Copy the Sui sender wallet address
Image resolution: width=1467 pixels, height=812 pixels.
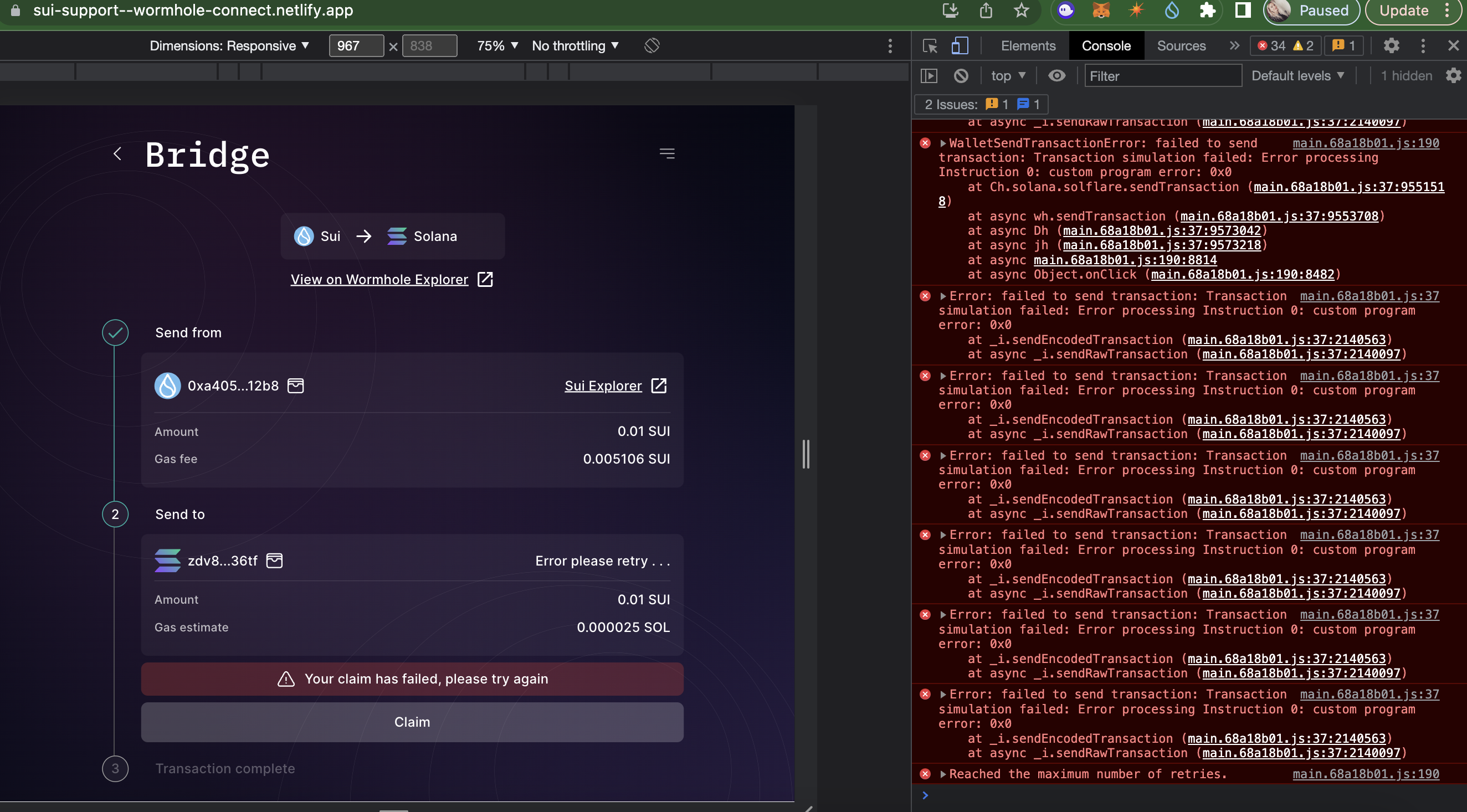pyautogui.click(x=296, y=385)
